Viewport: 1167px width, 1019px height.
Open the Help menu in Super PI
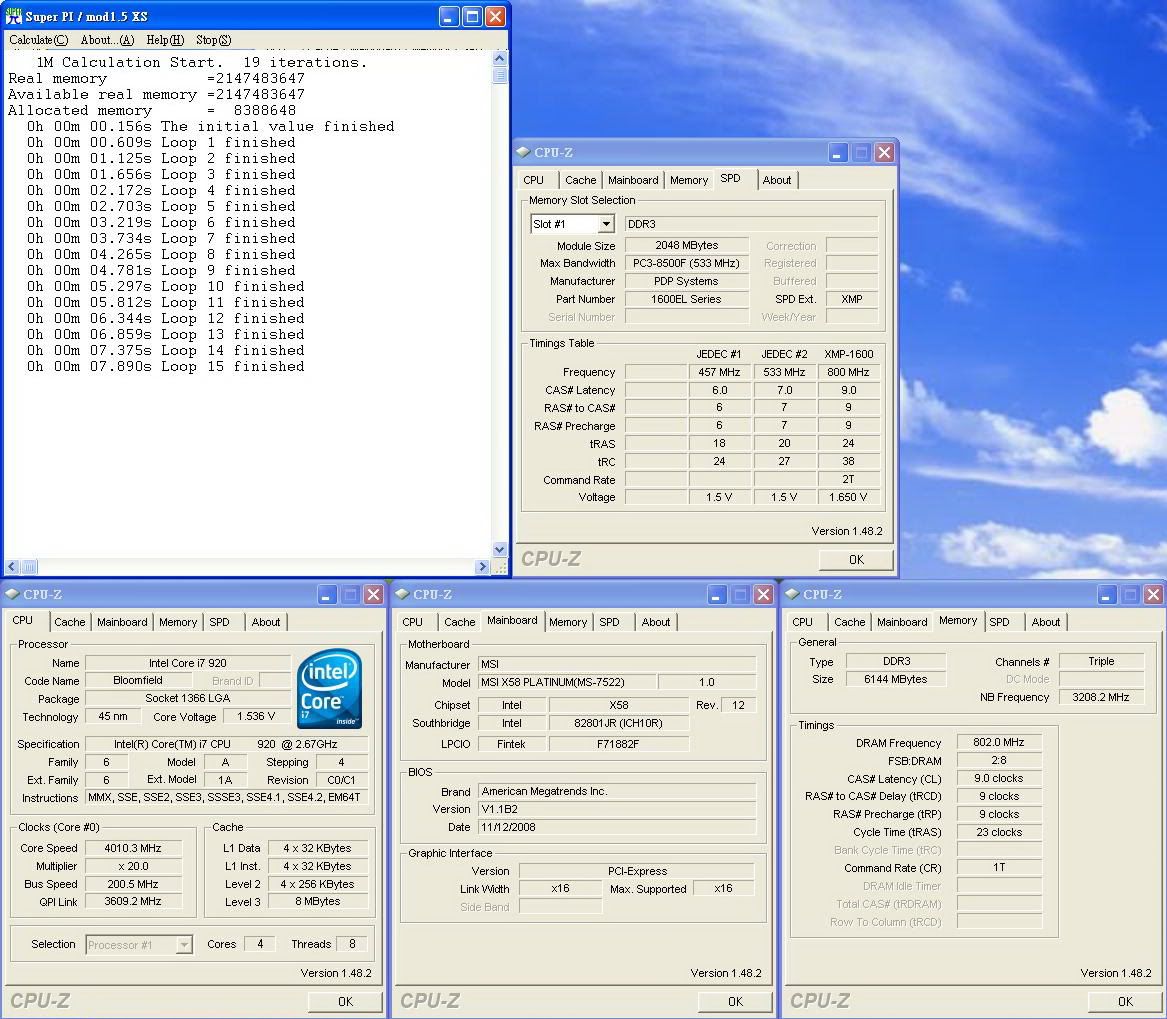pos(165,40)
